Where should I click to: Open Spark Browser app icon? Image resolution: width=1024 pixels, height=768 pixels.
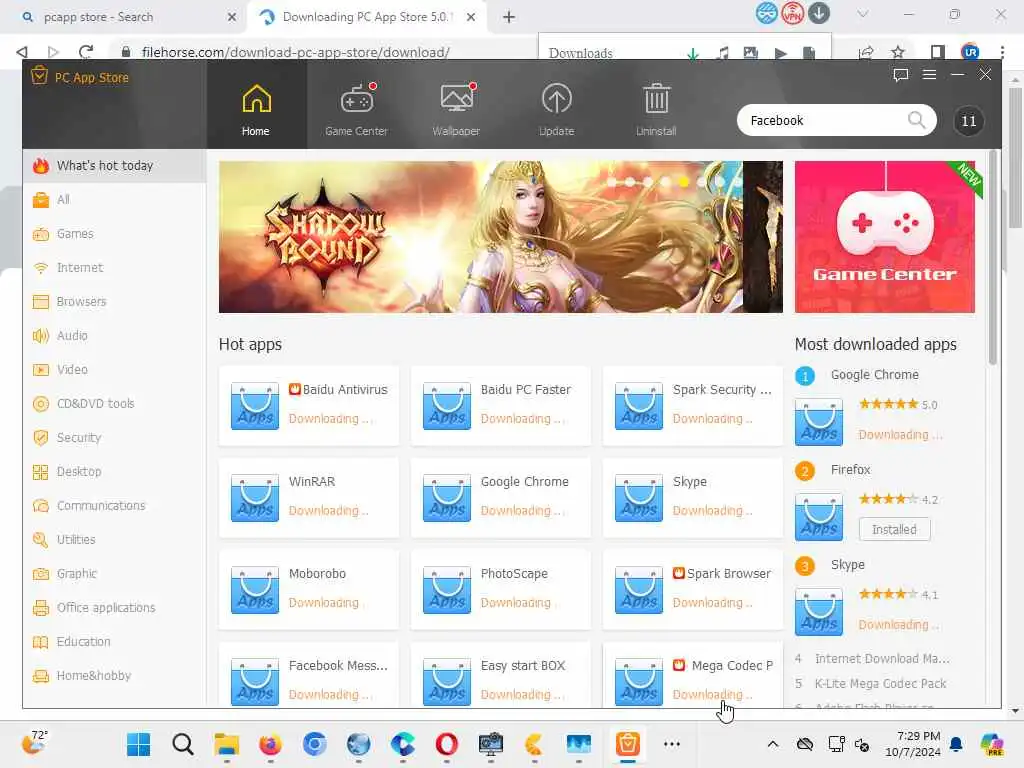[639, 590]
